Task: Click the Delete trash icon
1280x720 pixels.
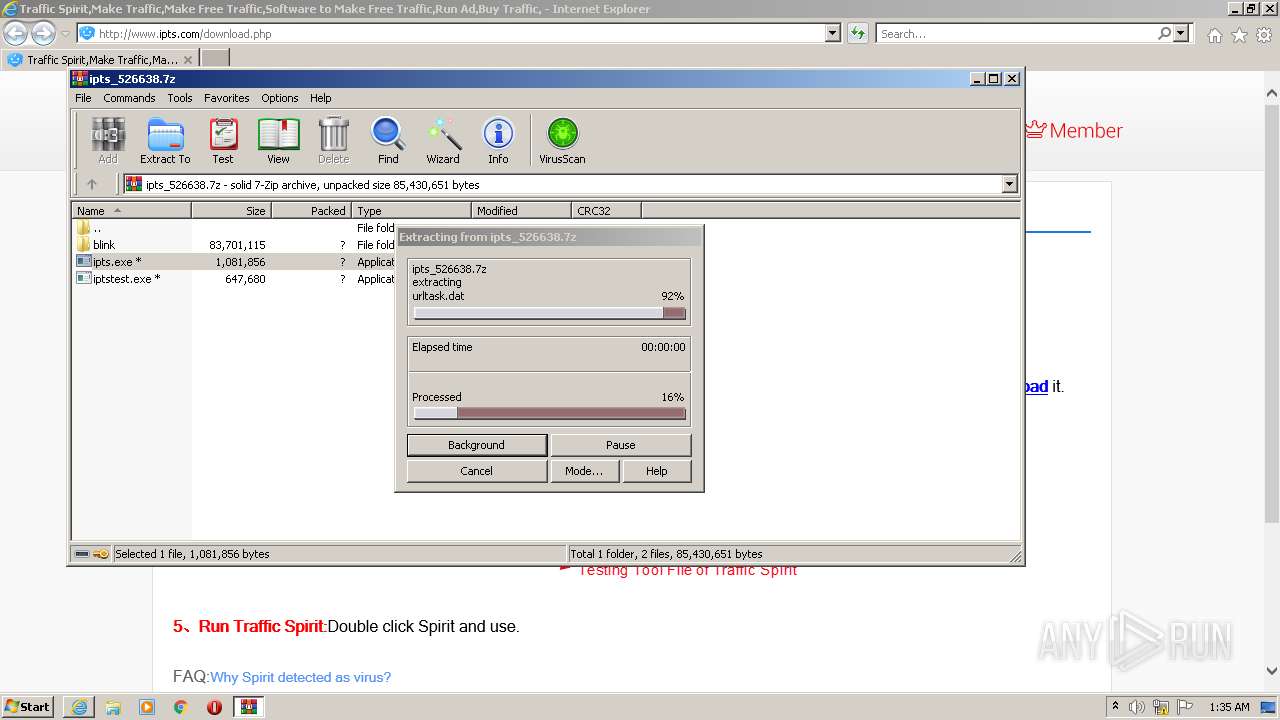Action: pos(333,140)
